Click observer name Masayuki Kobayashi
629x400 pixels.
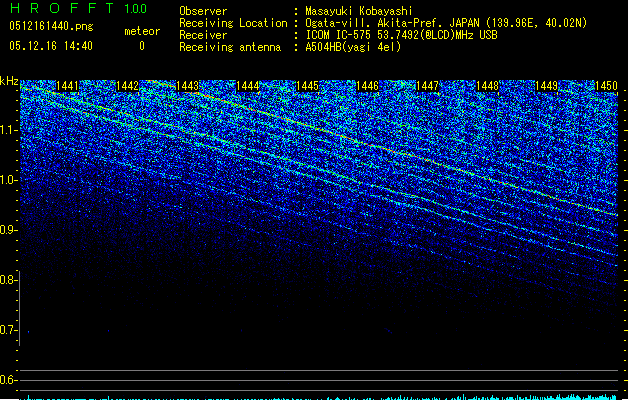coord(359,11)
